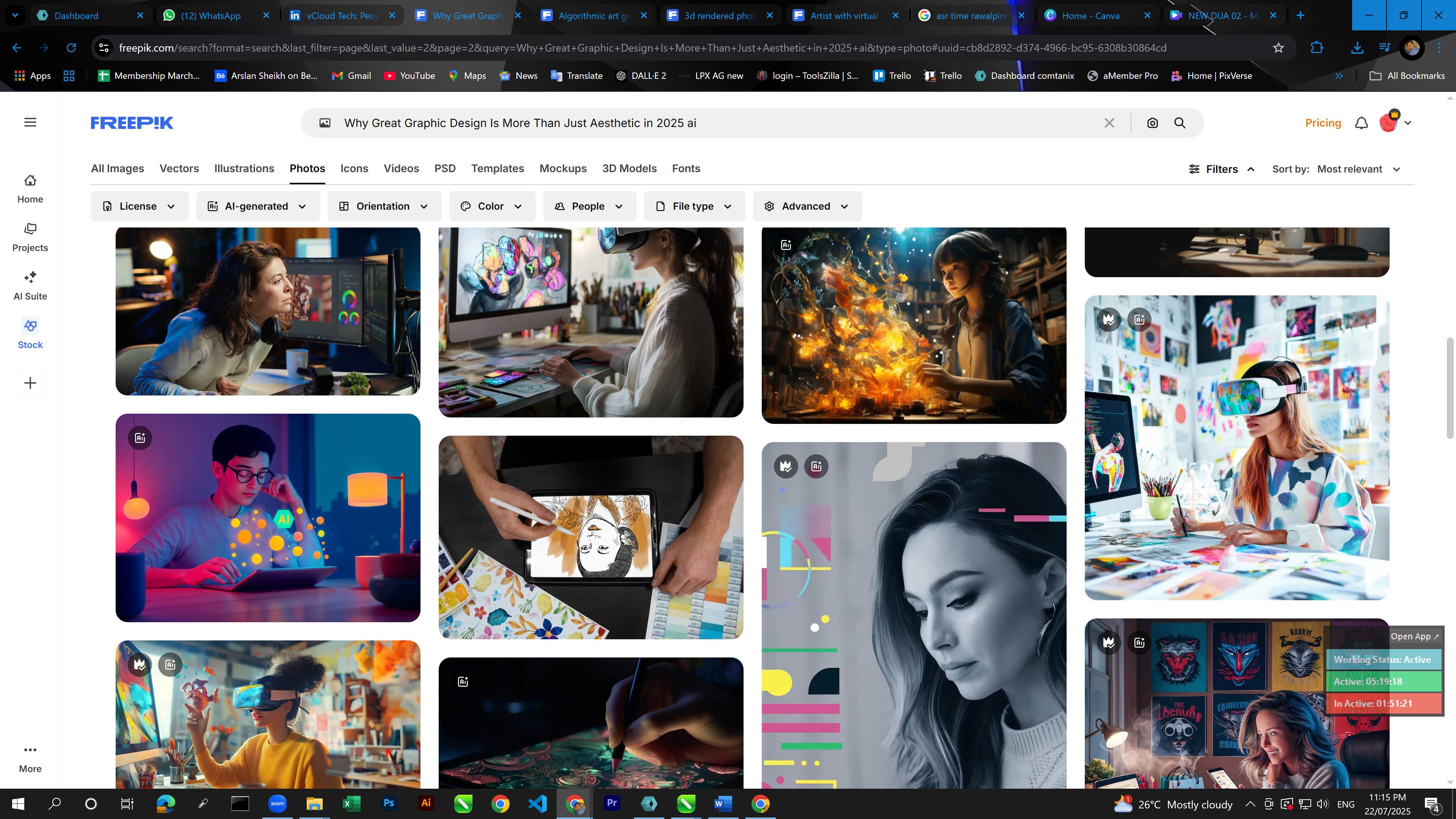Go to Home in the sidebar
The image size is (1456, 819).
pos(30,189)
